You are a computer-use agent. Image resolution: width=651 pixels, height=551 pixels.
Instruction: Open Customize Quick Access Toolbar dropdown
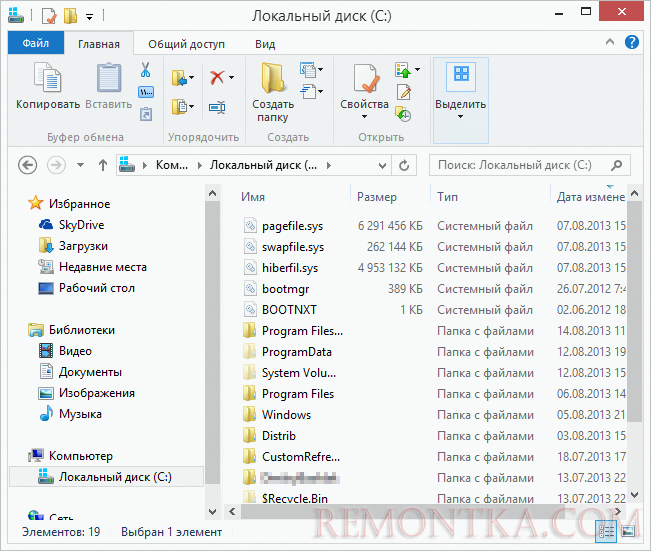(89, 17)
